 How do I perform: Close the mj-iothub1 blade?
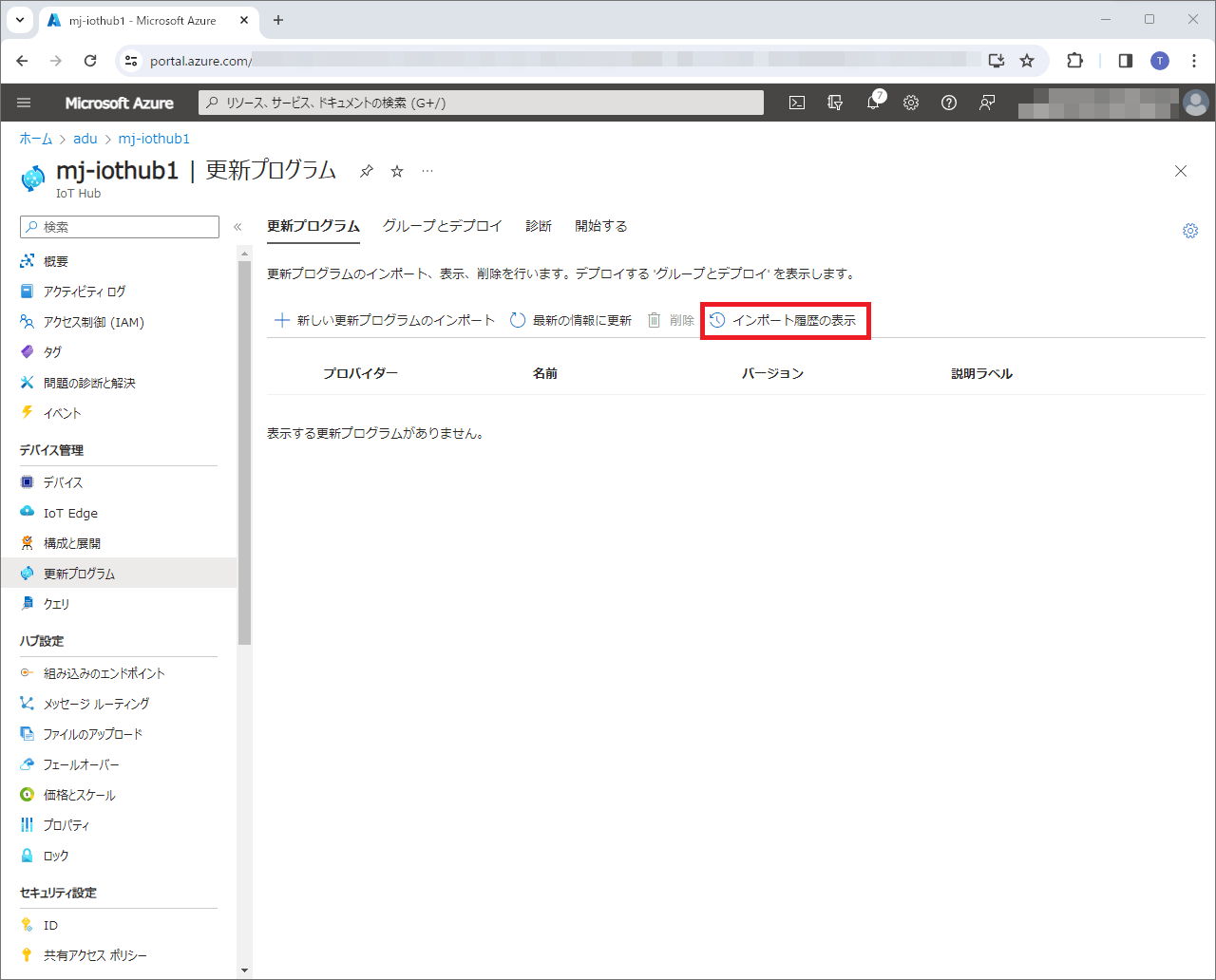point(1181,171)
